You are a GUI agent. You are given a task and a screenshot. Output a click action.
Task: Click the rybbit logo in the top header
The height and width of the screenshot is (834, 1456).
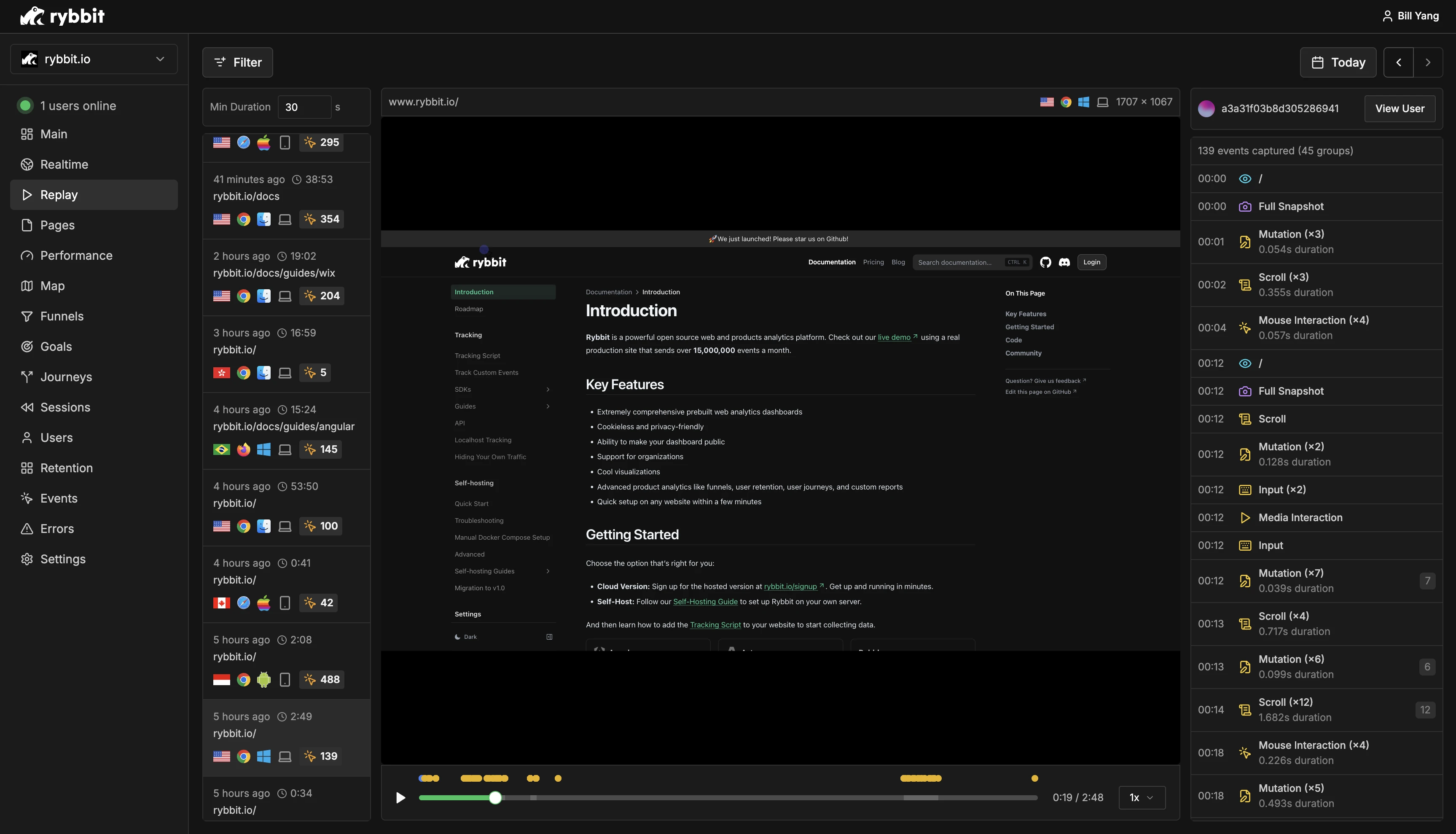(62, 16)
